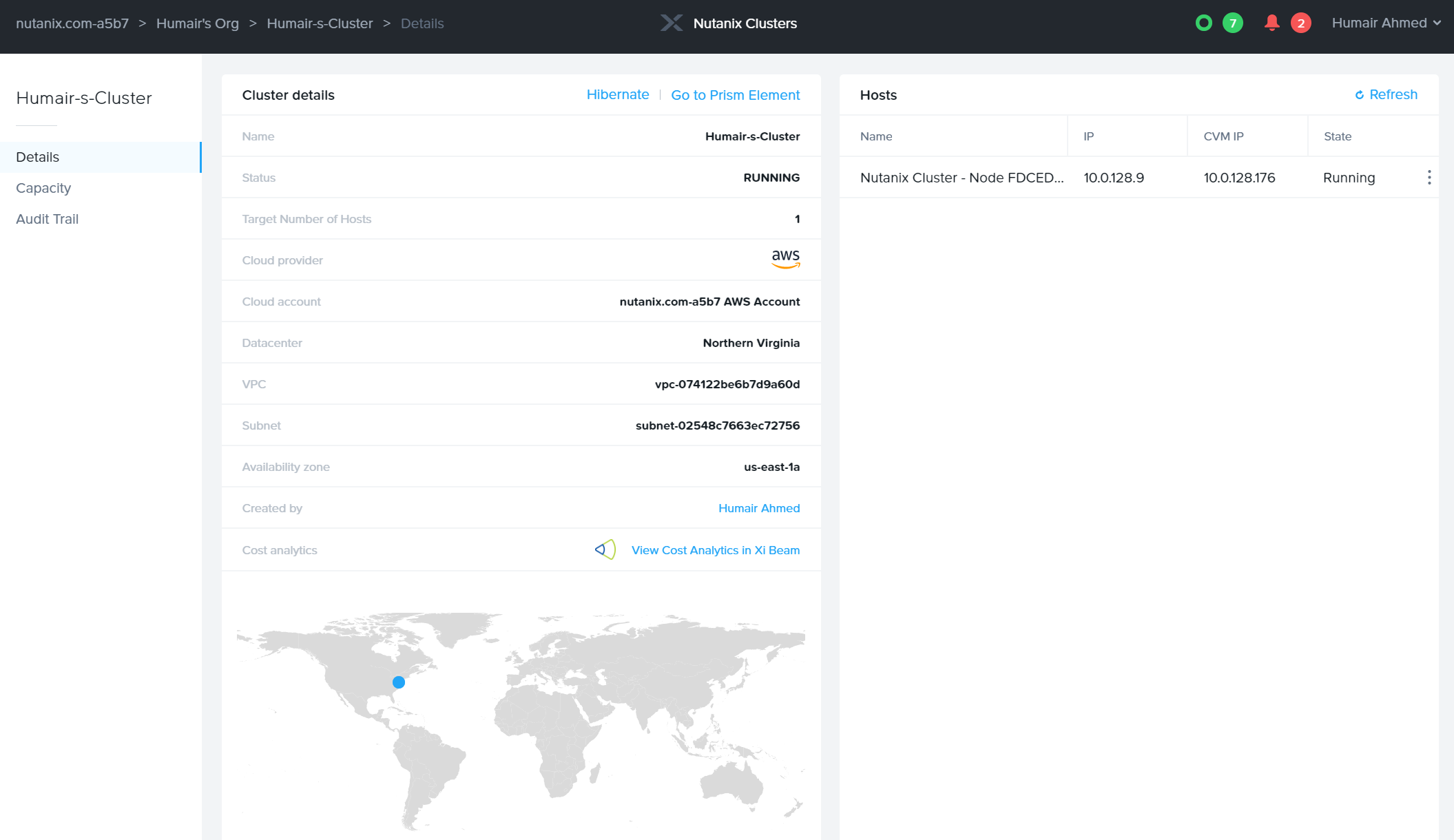Screen dimensions: 1454x840
Task: Open the green badge showing 7
Action: point(1233,23)
